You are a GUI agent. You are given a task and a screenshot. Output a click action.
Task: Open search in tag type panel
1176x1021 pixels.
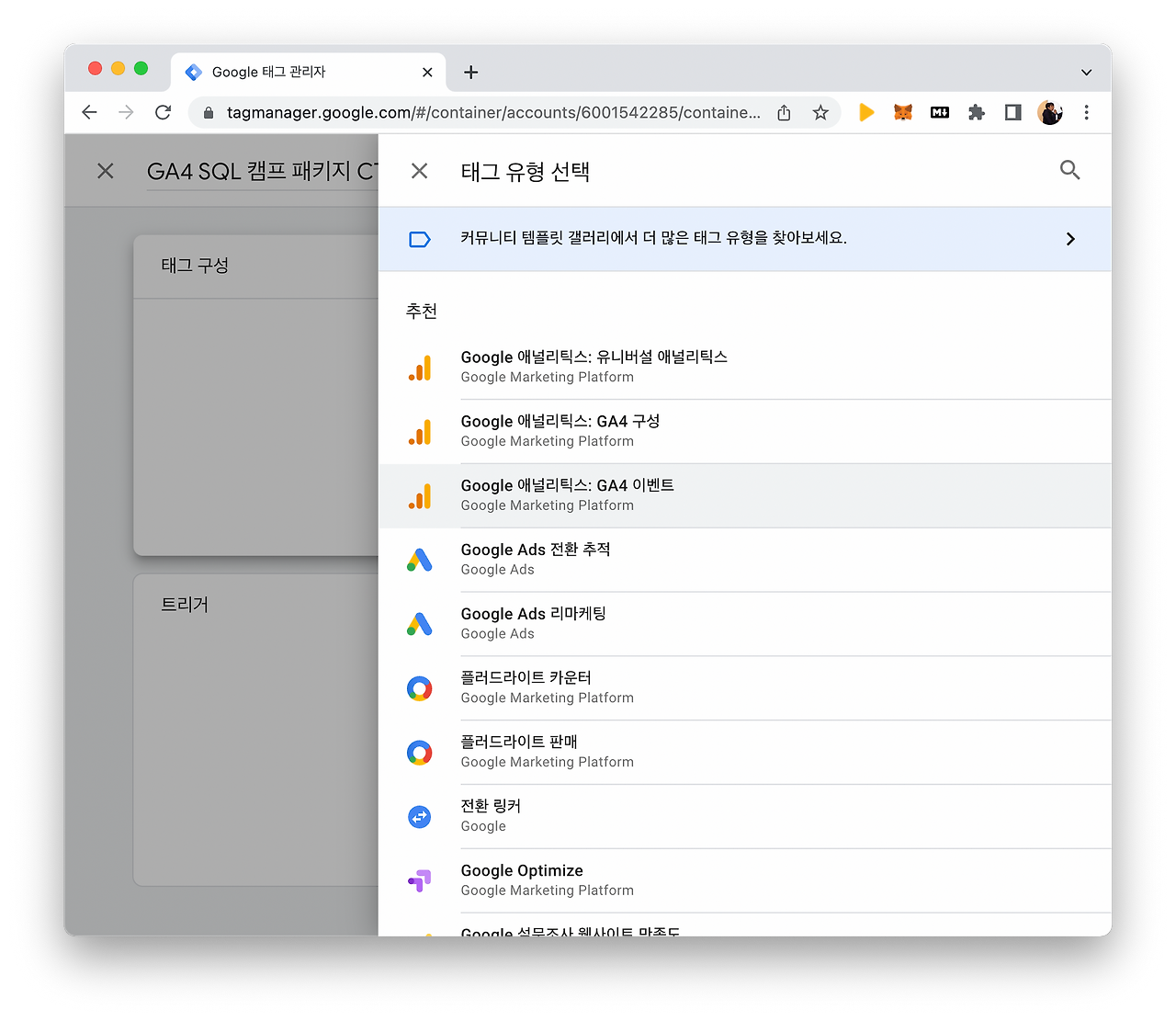(1069, 170)
